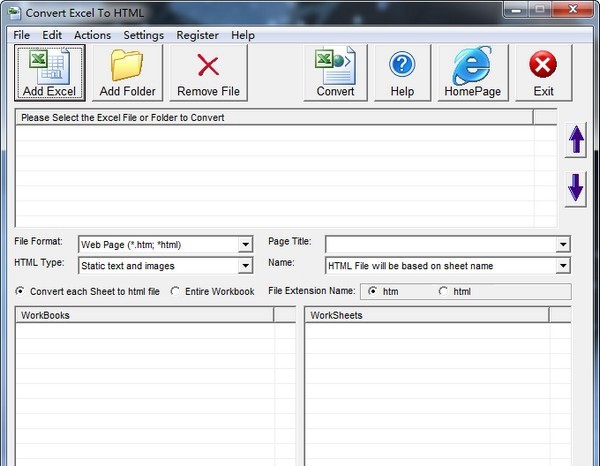Move file down with purple arrow
This screenshot has height=466, width=600.
tap(576, 187)
